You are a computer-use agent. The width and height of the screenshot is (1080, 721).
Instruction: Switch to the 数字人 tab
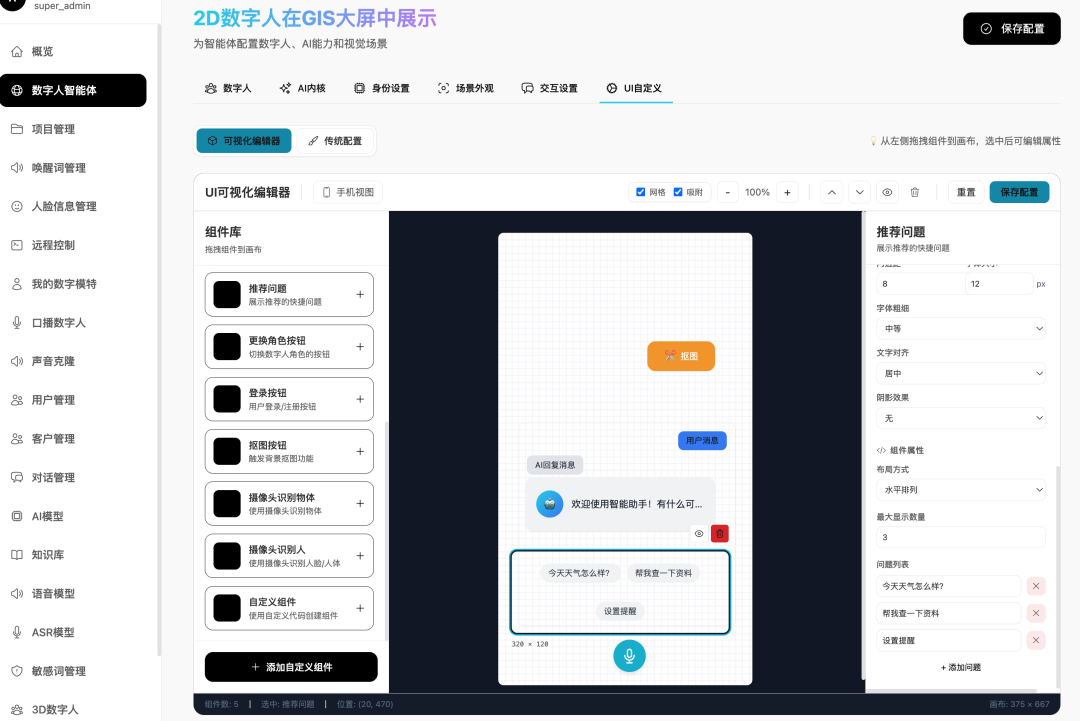(228, 88)
